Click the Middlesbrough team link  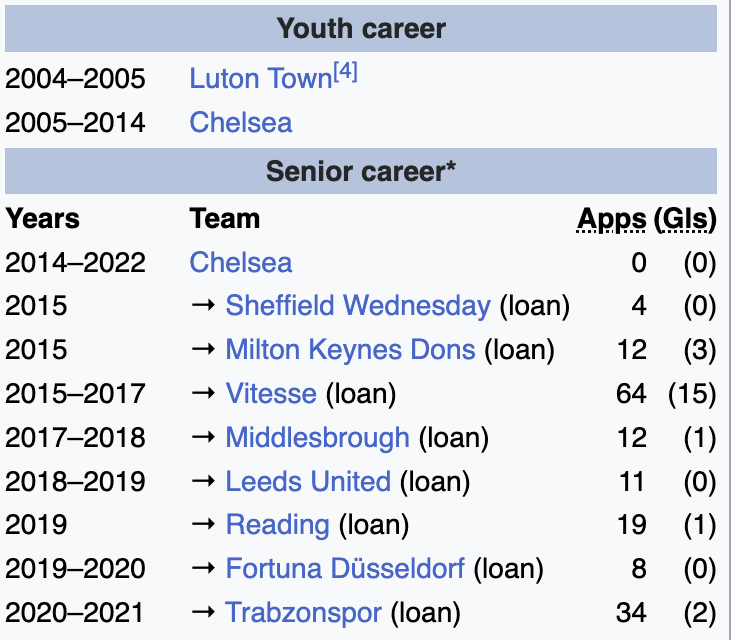[x=318, y=438]
